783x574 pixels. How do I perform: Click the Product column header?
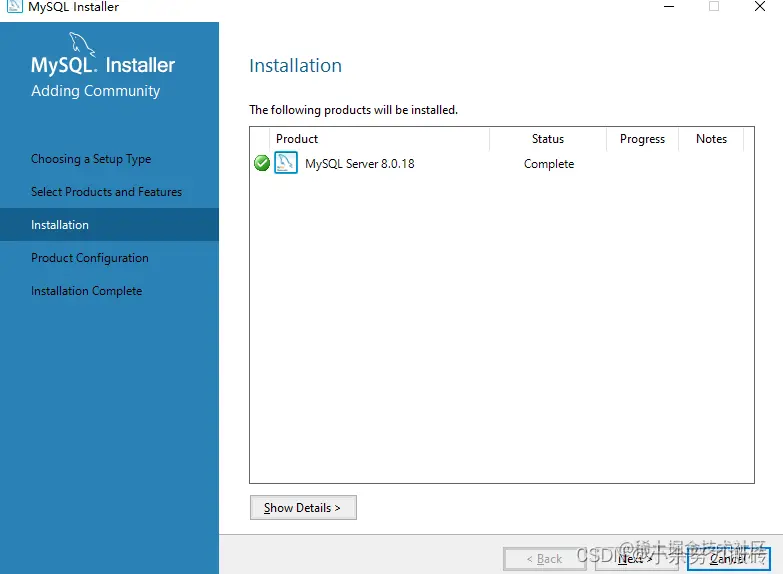pos(380,139)
